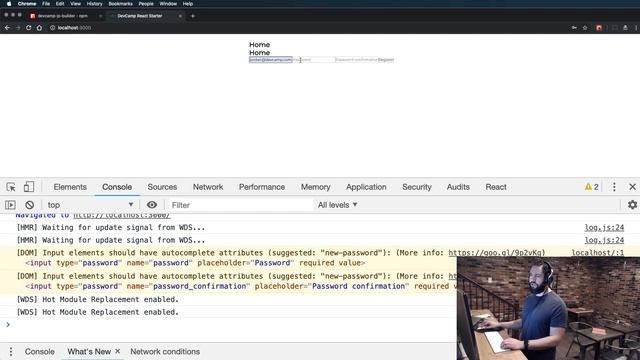Viewport: 640px width, 360px height.
Task: Click the browser home icon
Action: 39,28
